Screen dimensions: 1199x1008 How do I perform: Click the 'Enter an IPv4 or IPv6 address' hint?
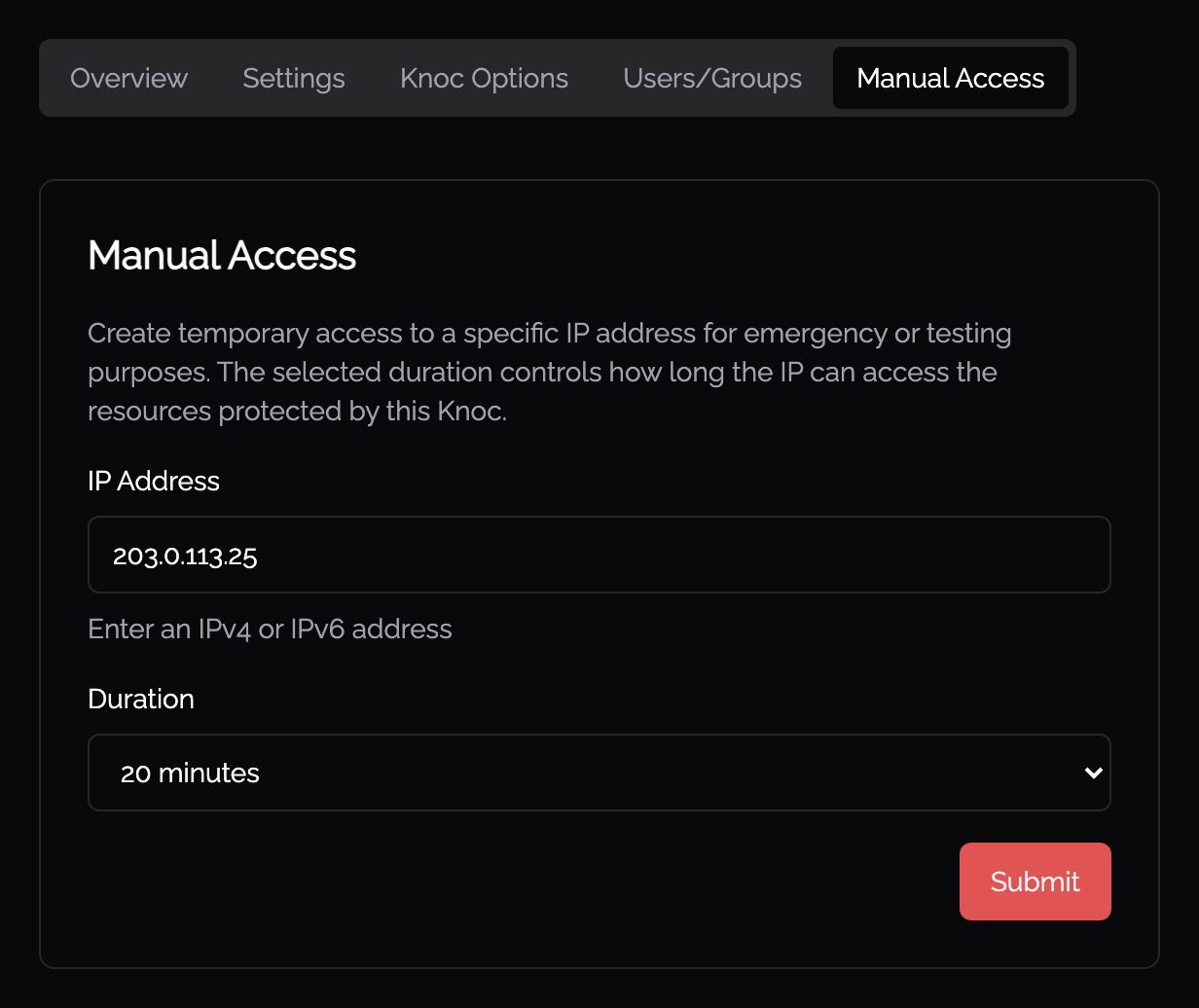coord(270,630)
